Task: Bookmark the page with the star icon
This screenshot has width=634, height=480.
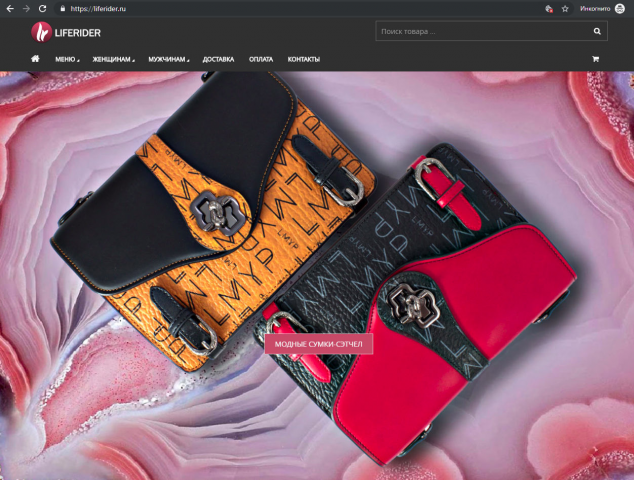Action: pyautogui.click(x=565, y=8)
